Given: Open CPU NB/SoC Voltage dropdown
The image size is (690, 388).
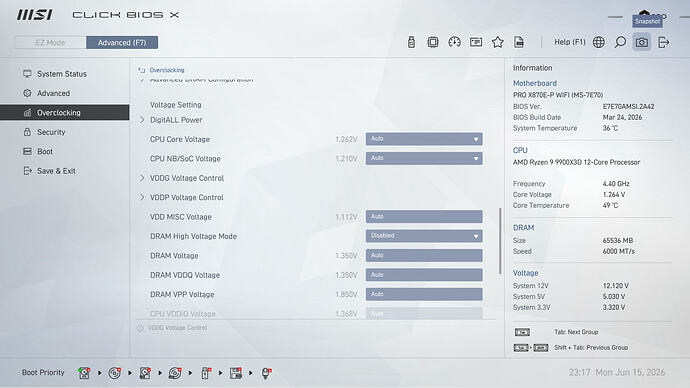Looking at the screenshot, I should [424, 158].
